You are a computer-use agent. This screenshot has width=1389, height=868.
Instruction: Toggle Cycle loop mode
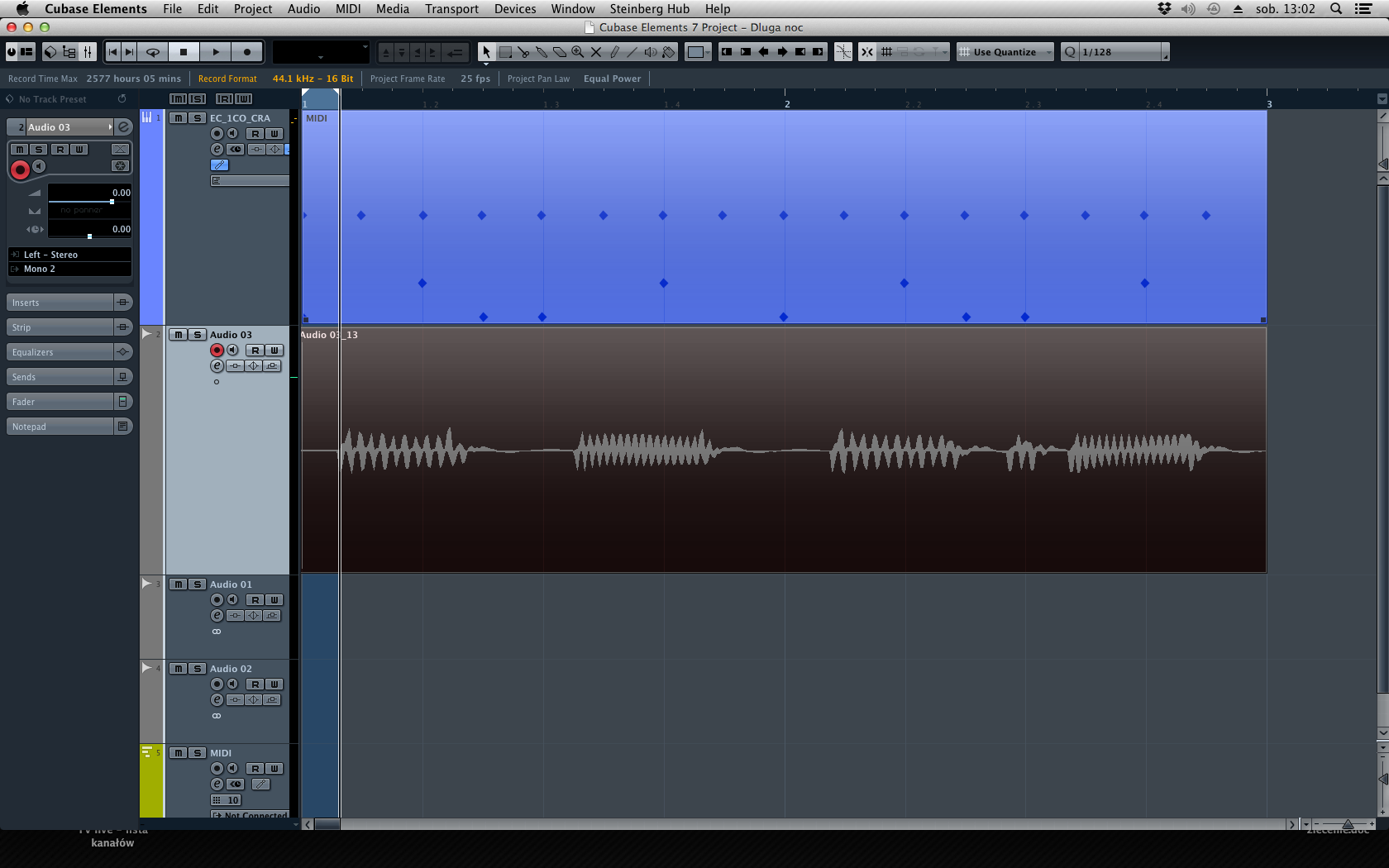pos(153,52)
